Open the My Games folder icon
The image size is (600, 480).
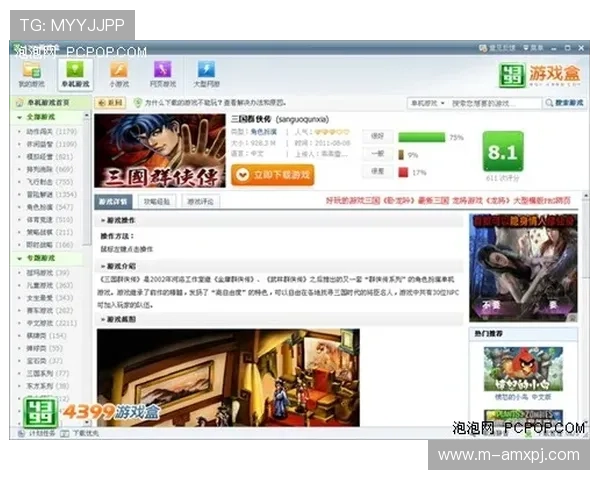pyautogui.click(x=31, y=70)
